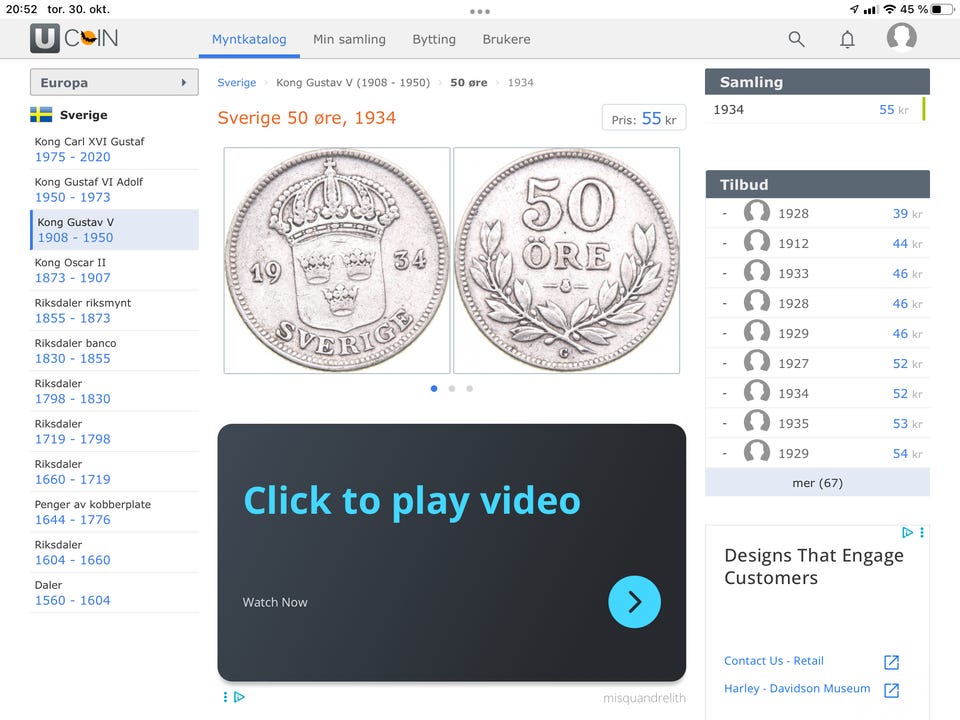Click the Designs That Engage Customers ad
960x720 pixels.
[x=814, y=566]
